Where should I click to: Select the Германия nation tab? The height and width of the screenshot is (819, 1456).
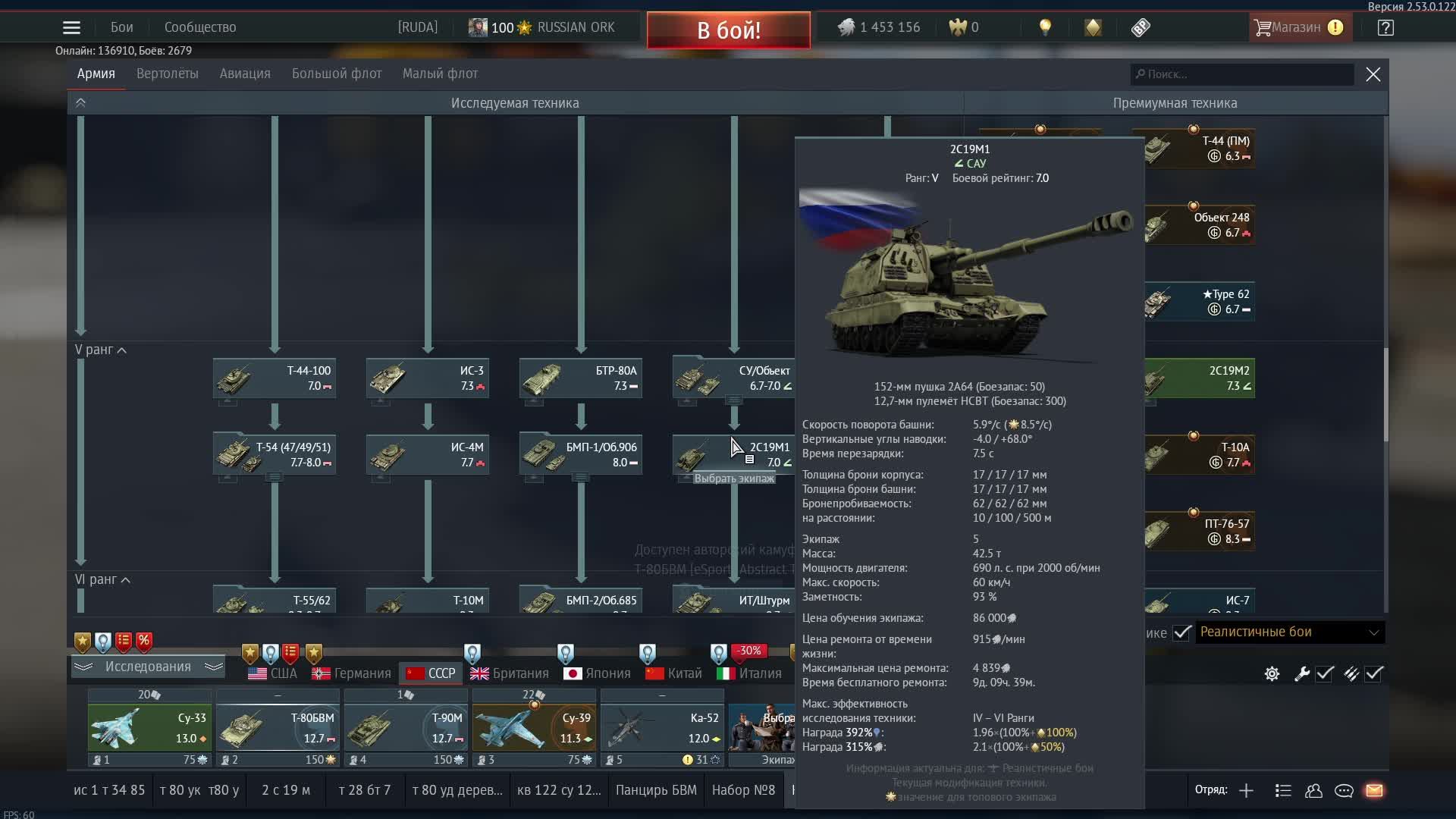pos(351,673)
